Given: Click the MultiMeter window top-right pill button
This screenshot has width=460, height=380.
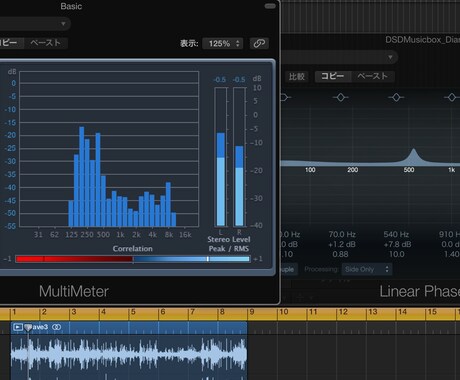Looking at the screenshot, I should tap(270, 6).
